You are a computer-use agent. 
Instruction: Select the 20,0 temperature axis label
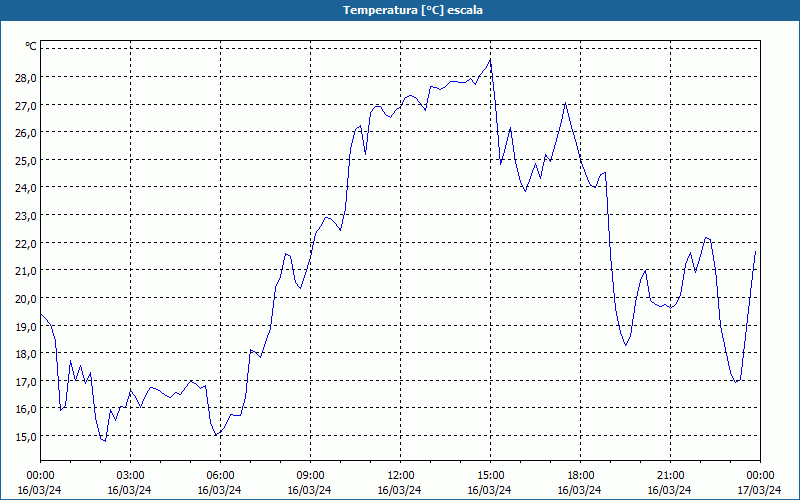[x=25, y=298]
